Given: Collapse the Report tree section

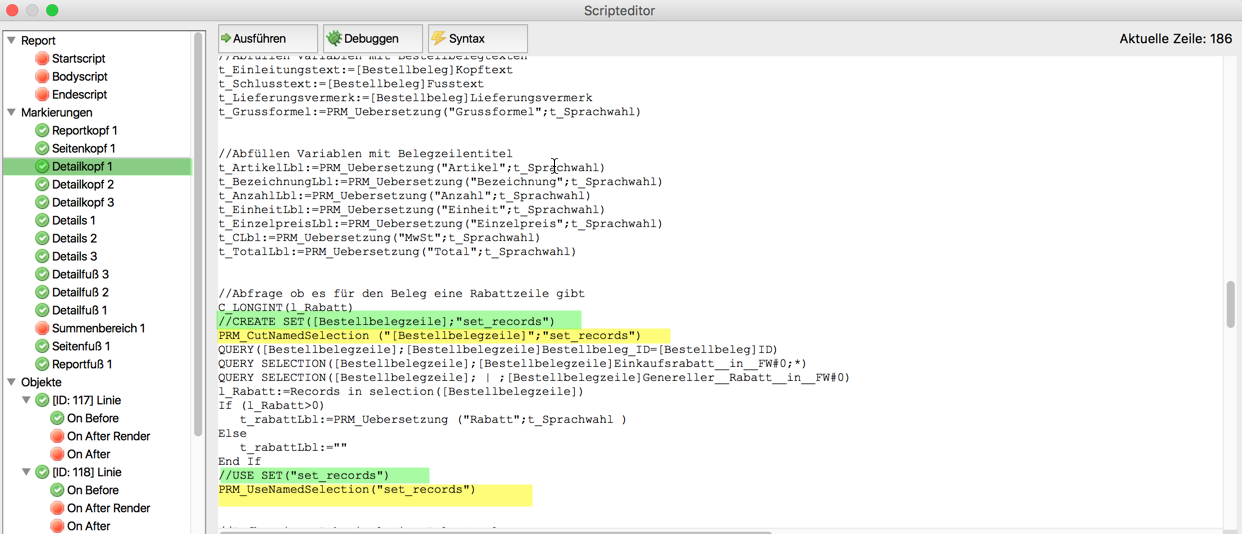Looking at the screenshot, I should point(12,41).
